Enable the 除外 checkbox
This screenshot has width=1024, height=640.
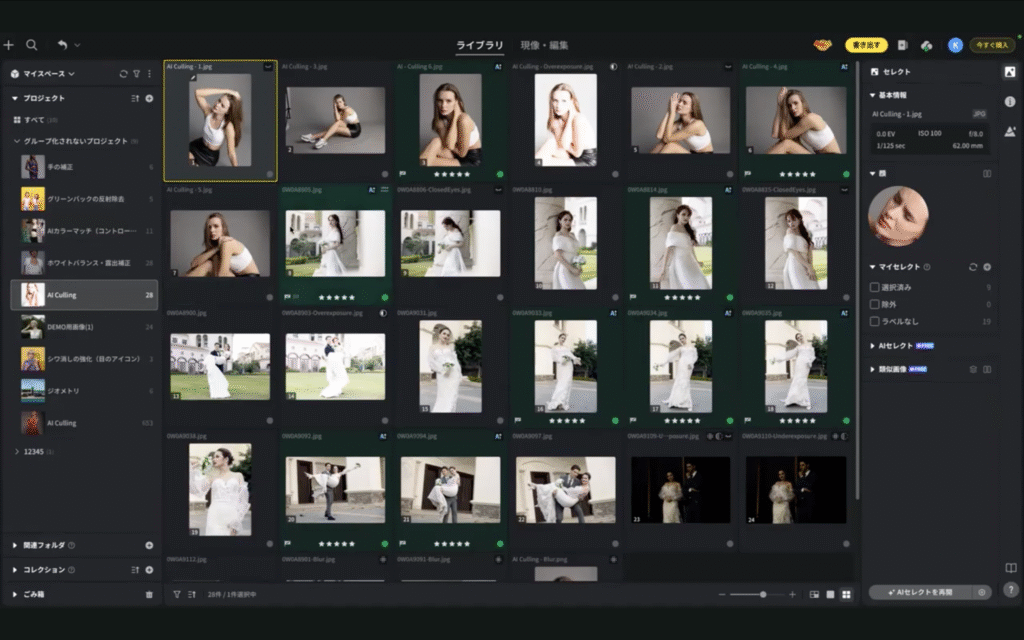tap(875, 304)
